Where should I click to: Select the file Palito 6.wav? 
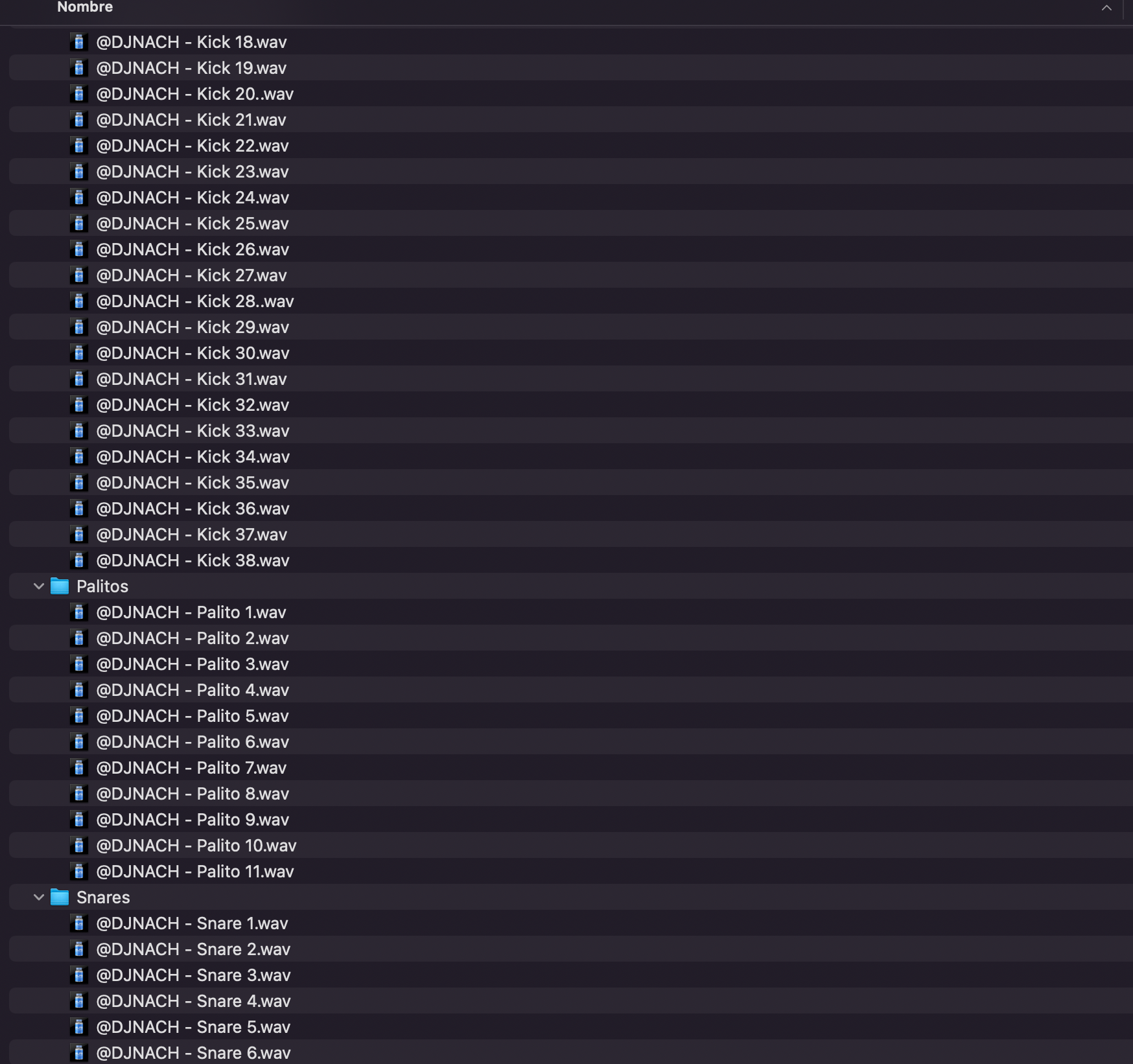(x=193, y=742)
